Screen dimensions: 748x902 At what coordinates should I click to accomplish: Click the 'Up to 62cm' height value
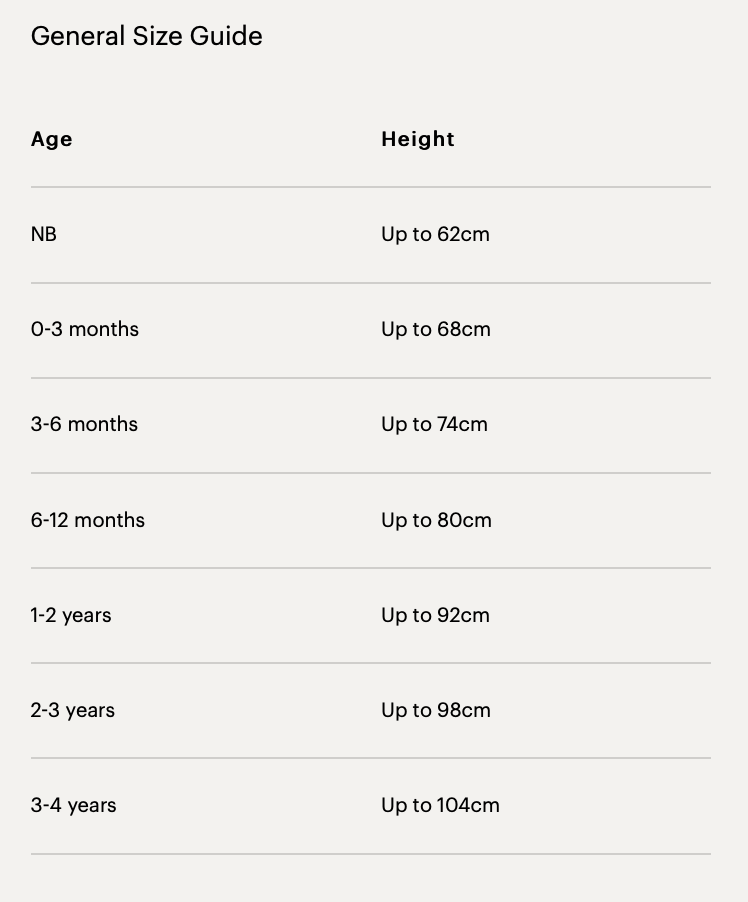[x=435, y=234]
